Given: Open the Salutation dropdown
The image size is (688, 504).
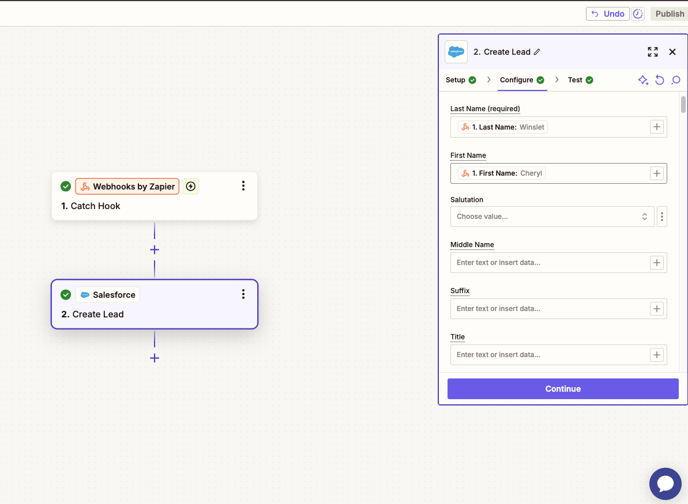Looking at the screenshot, I should click(x=552, y=216).
